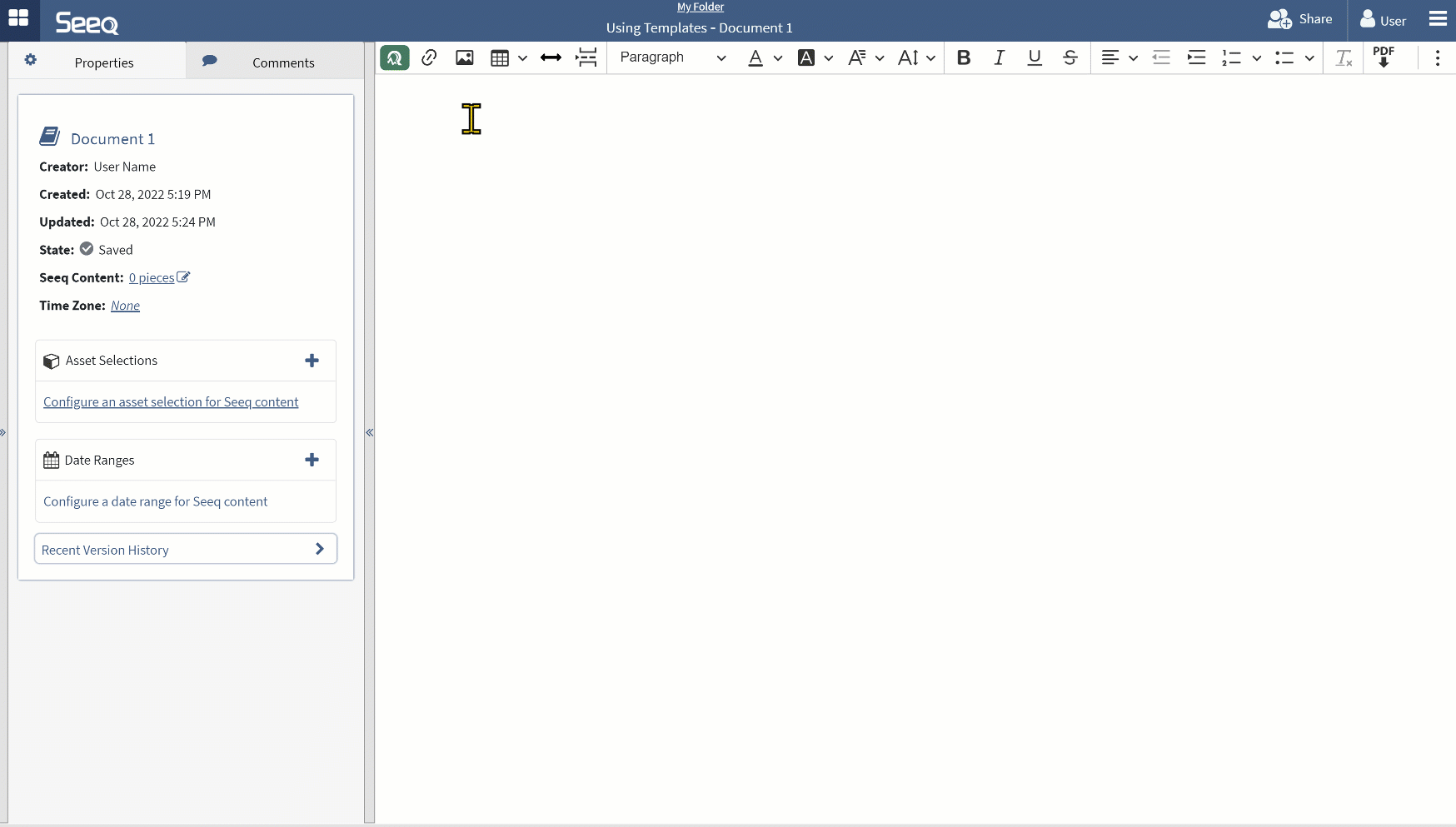Click the insert image icon
The width and height of the screenshot is (1456, 827).
click(x=465, y=57)
